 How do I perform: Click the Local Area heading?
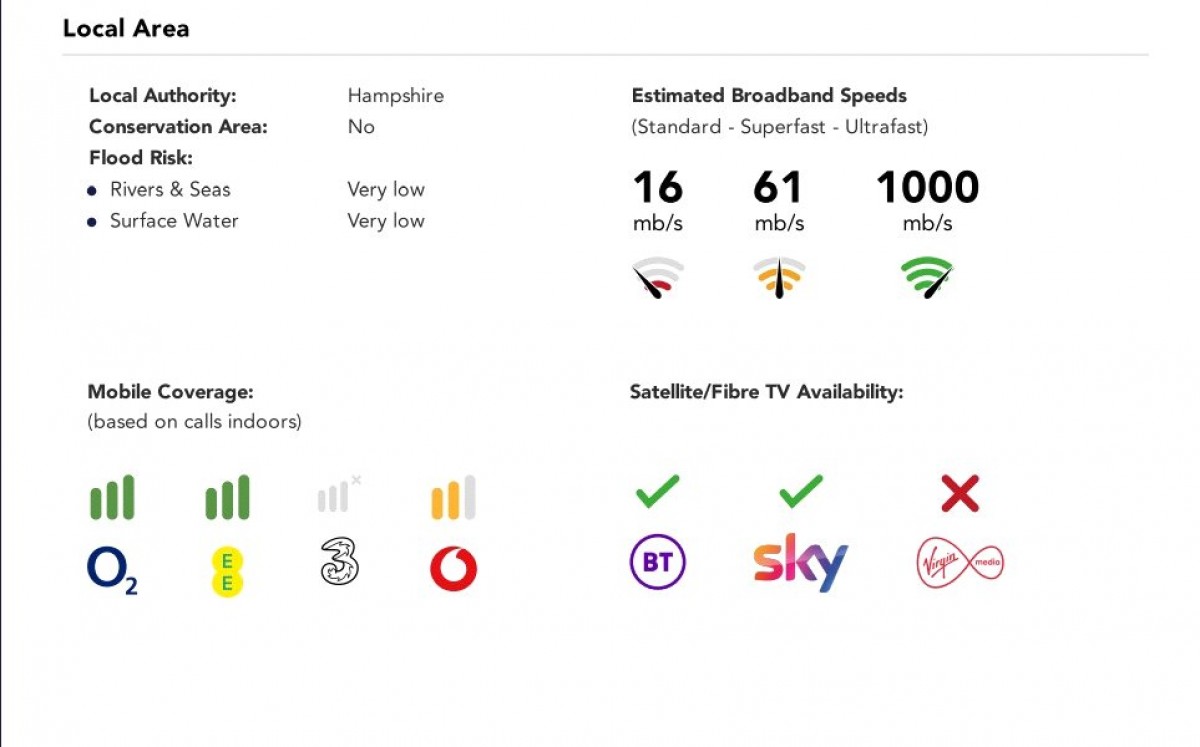126,28
